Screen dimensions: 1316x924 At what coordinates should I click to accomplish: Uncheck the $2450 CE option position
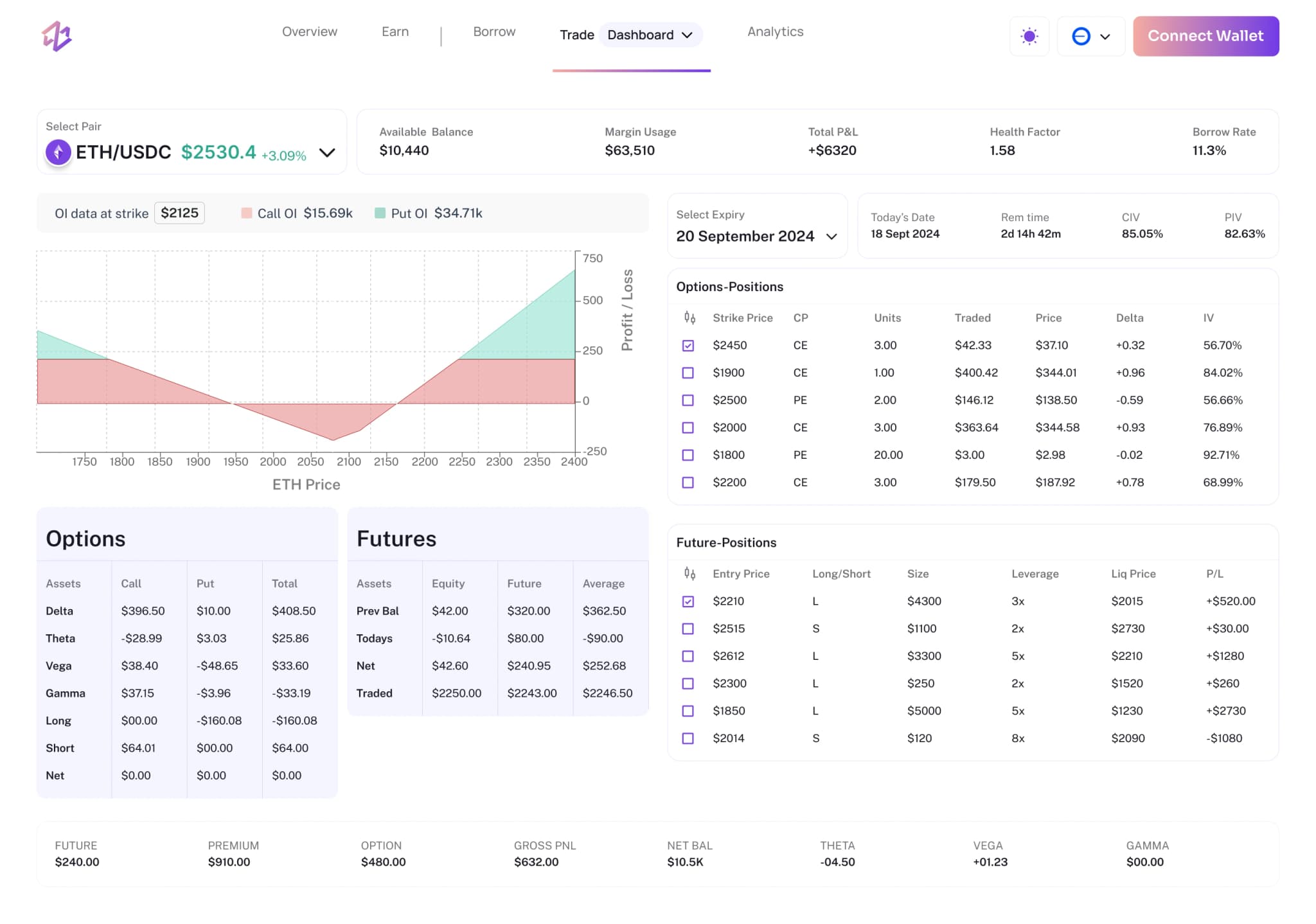pyautogui.click(x=688, y=345)
